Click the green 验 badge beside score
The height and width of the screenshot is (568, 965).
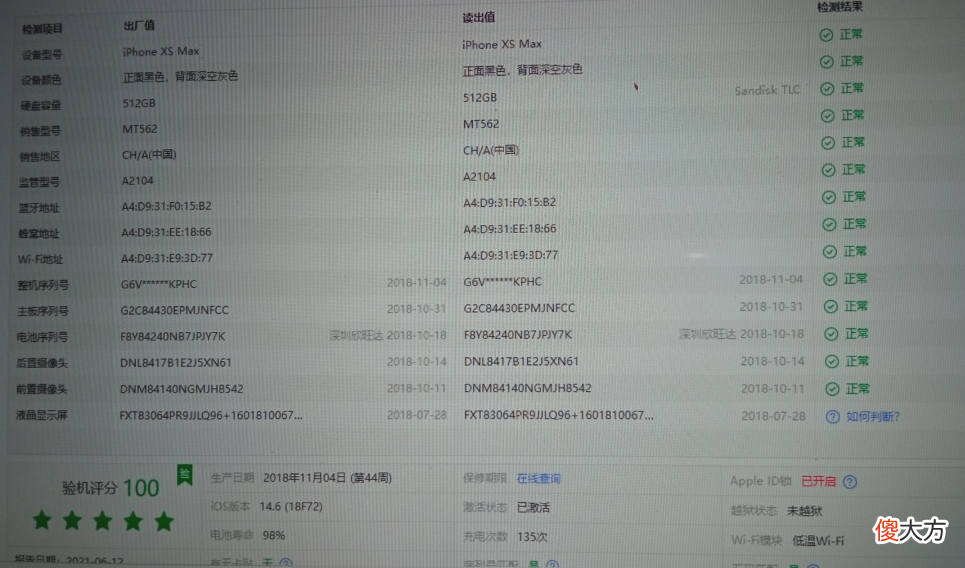184,474
